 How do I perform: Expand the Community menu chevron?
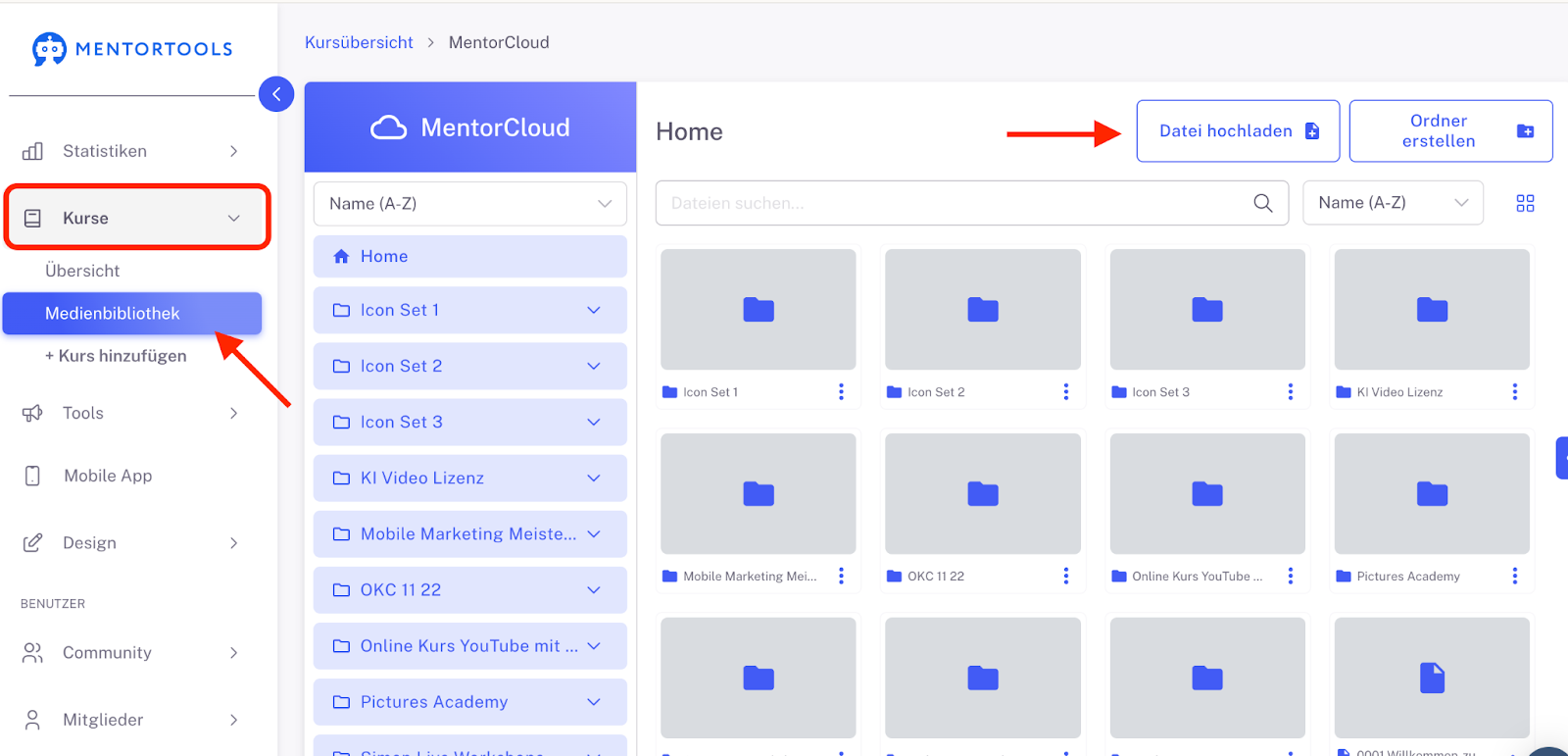[233, 652]
